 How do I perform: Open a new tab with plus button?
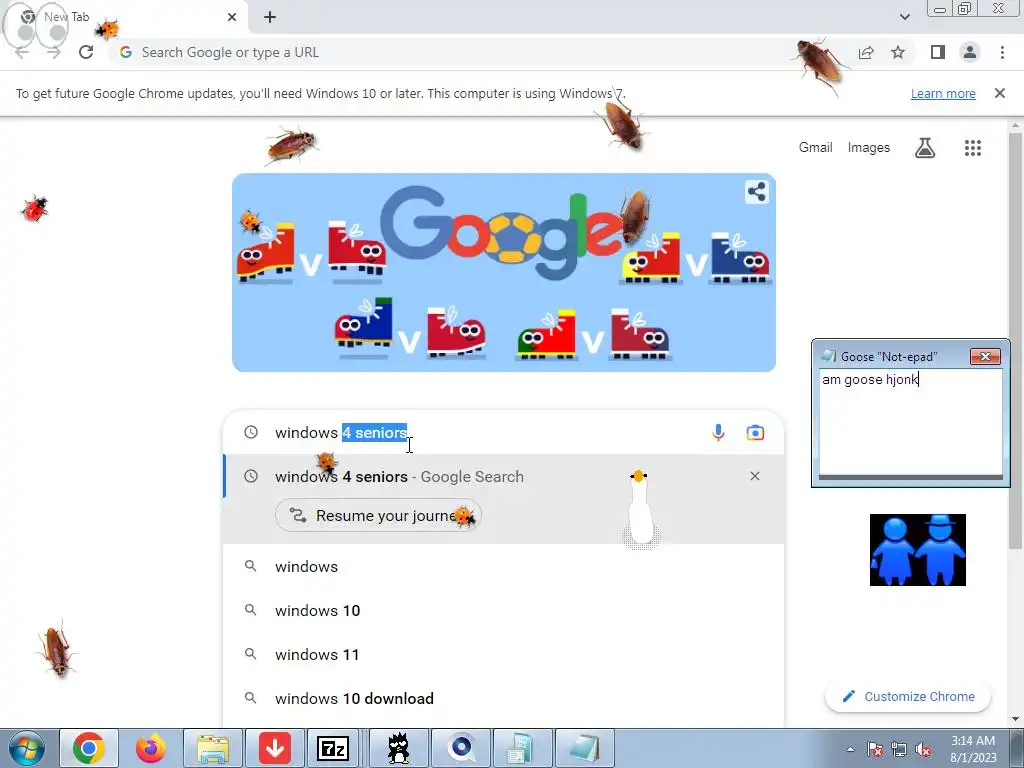pos(270,17)
